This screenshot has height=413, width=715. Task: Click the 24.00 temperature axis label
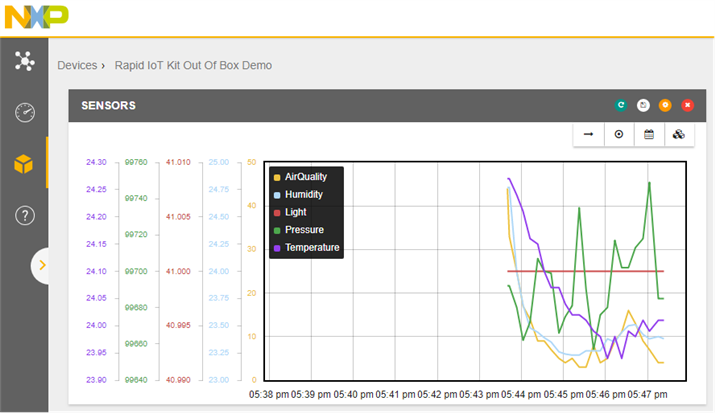96,325
